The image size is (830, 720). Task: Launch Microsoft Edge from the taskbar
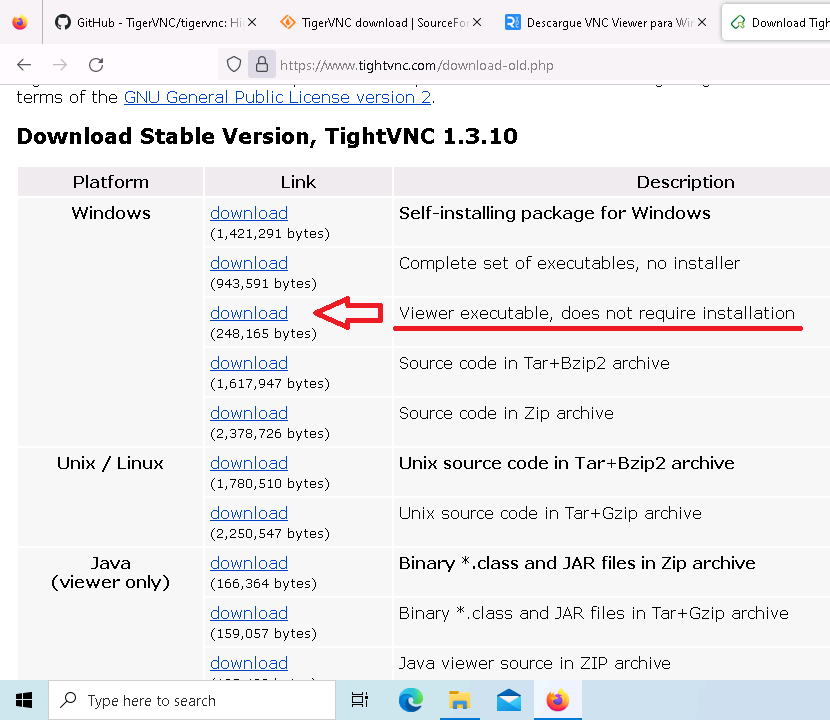411,700
